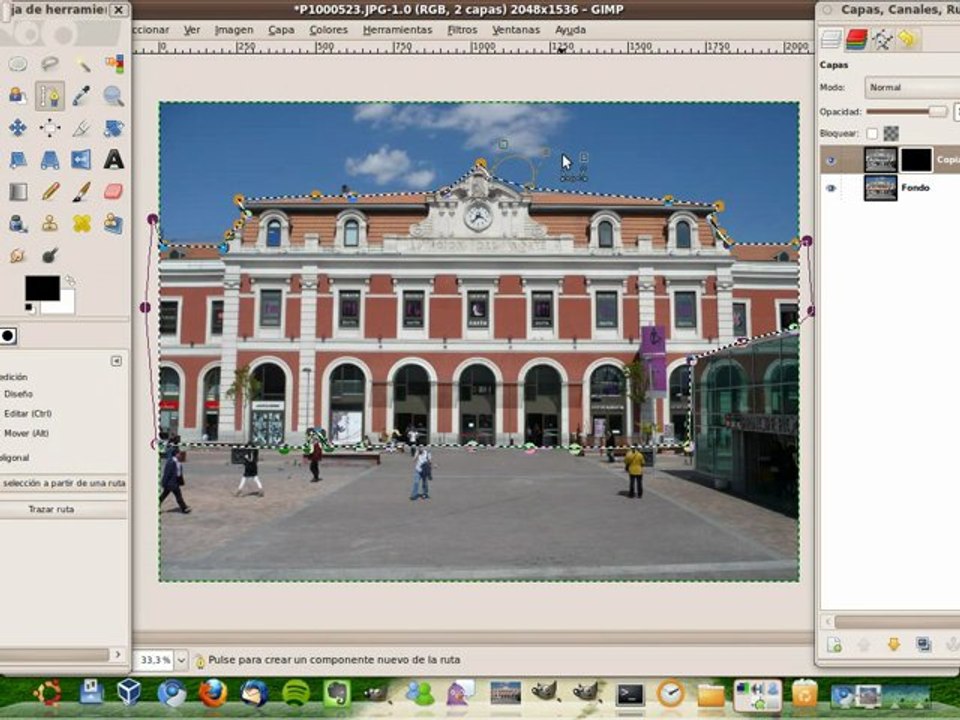Click the Trazar ruta button
The width and height of the screenshot is (960, 720).
pos(51,509)
